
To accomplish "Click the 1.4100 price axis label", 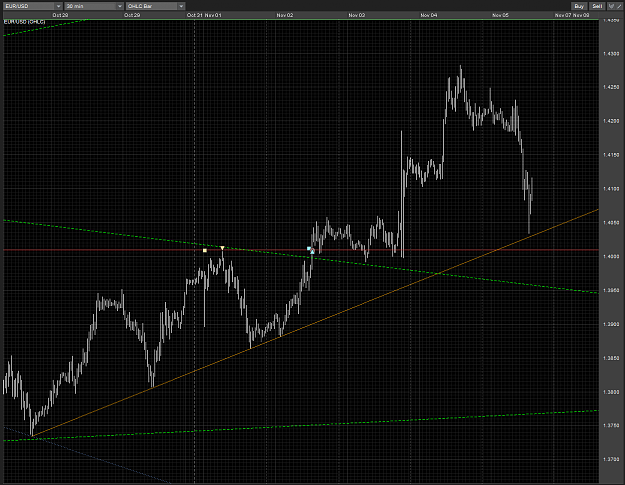I will coord(611,189).
